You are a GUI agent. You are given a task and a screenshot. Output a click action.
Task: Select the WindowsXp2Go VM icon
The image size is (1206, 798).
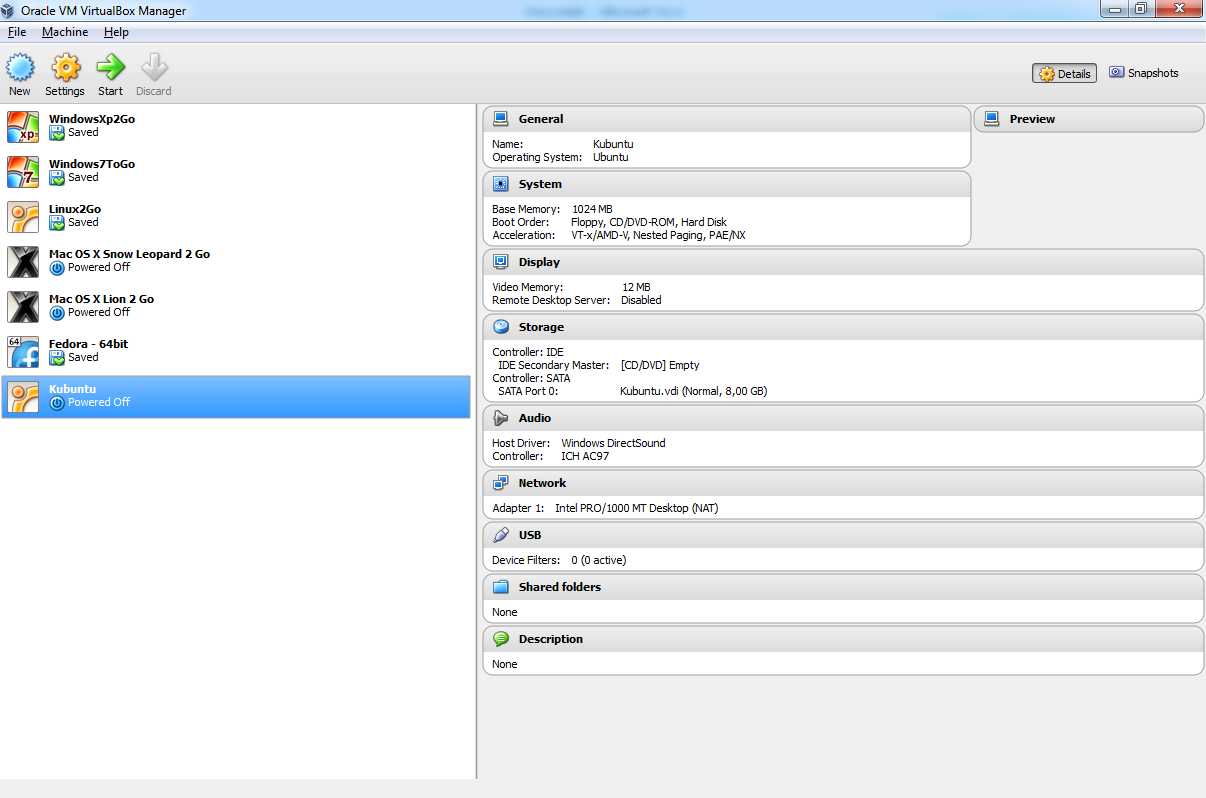tap(23, 127)
